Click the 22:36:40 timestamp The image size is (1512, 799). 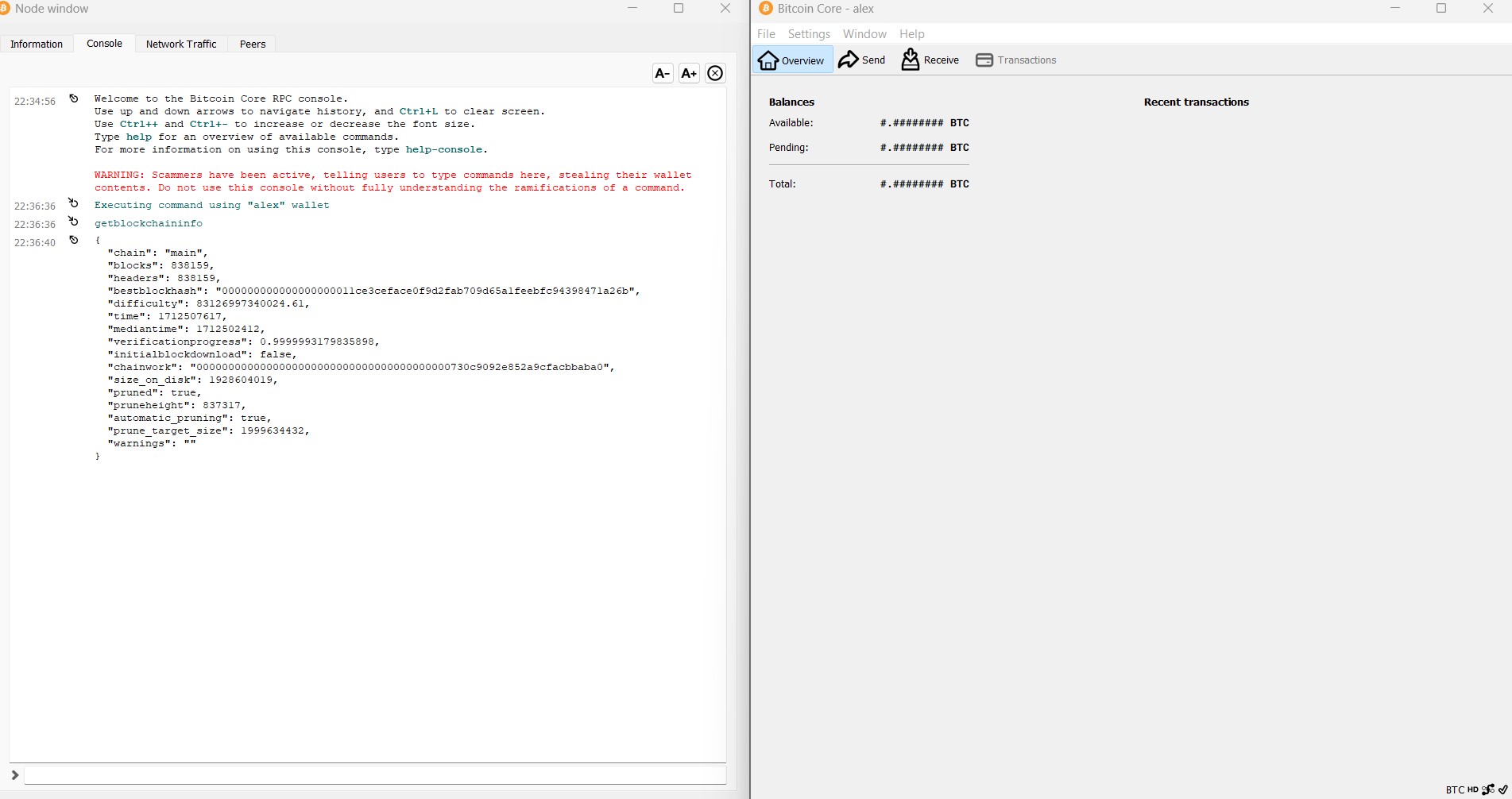tap(35, 242)
